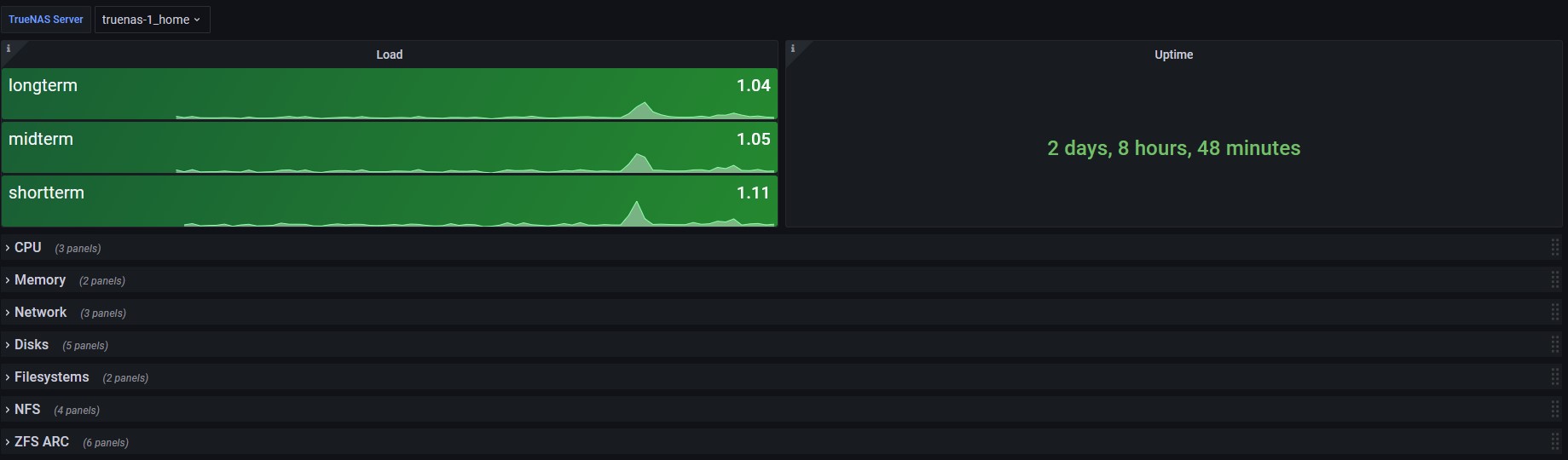Click the Disks row drag handle icon
1568x460 pixels.
click(x=1555, y=345)
